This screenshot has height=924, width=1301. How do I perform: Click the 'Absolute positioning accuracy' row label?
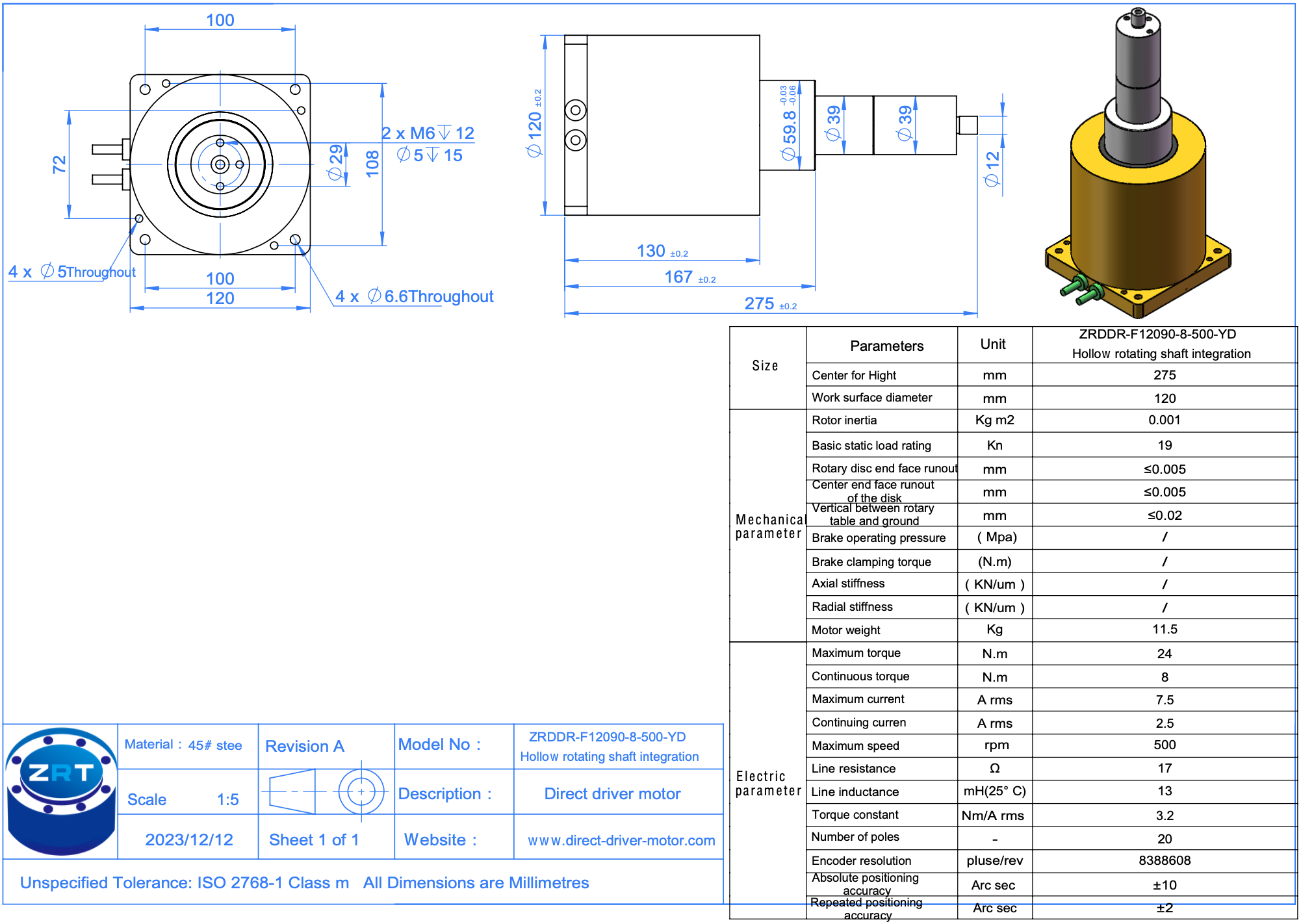click(x=865, y=884)
